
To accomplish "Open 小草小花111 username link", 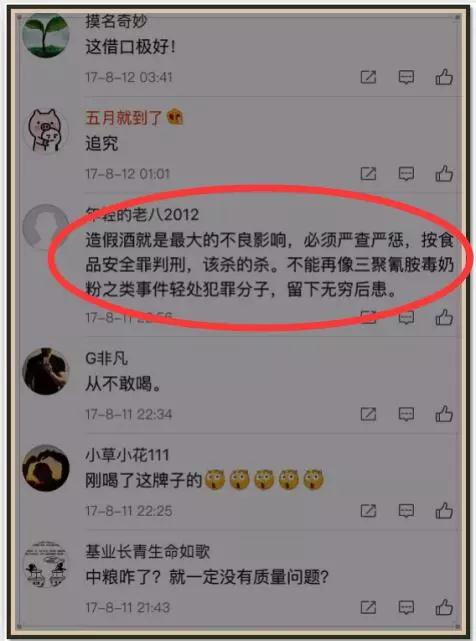I will 127,455.
